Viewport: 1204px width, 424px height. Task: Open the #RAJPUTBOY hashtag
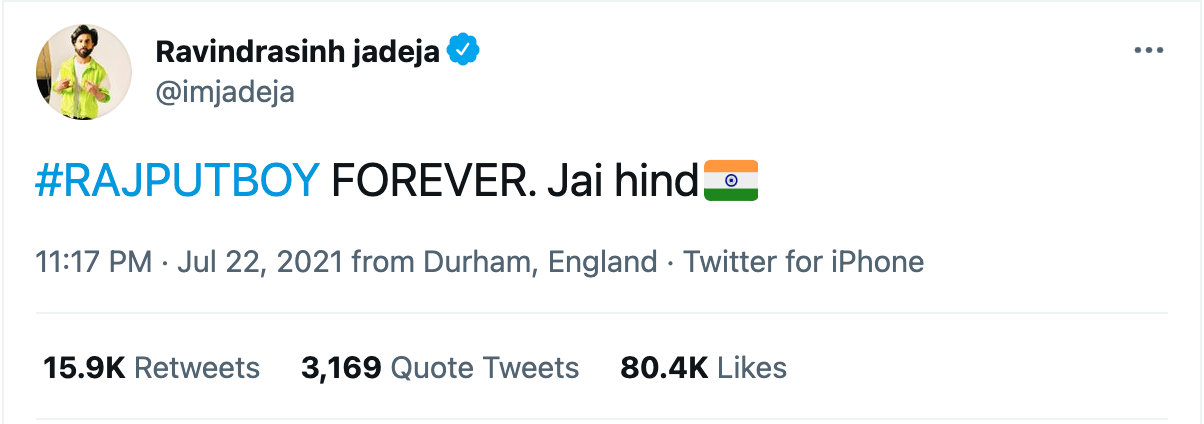(177, 182)
